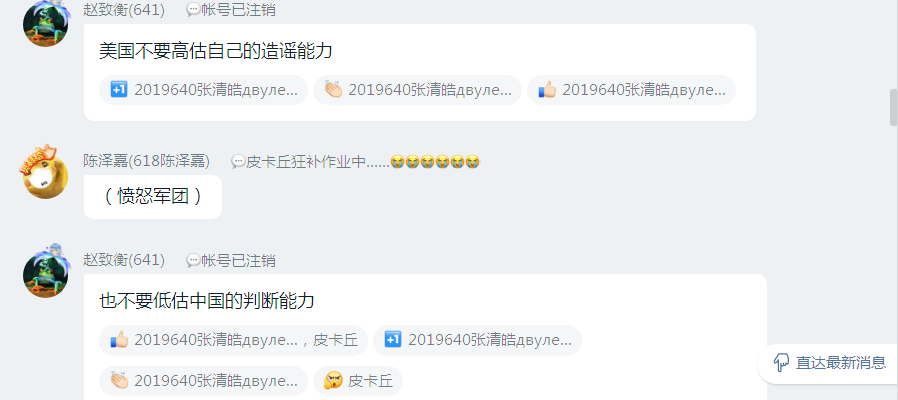Click the +1 reaction on the first message
898x400 pixels.
pos(203,90)
